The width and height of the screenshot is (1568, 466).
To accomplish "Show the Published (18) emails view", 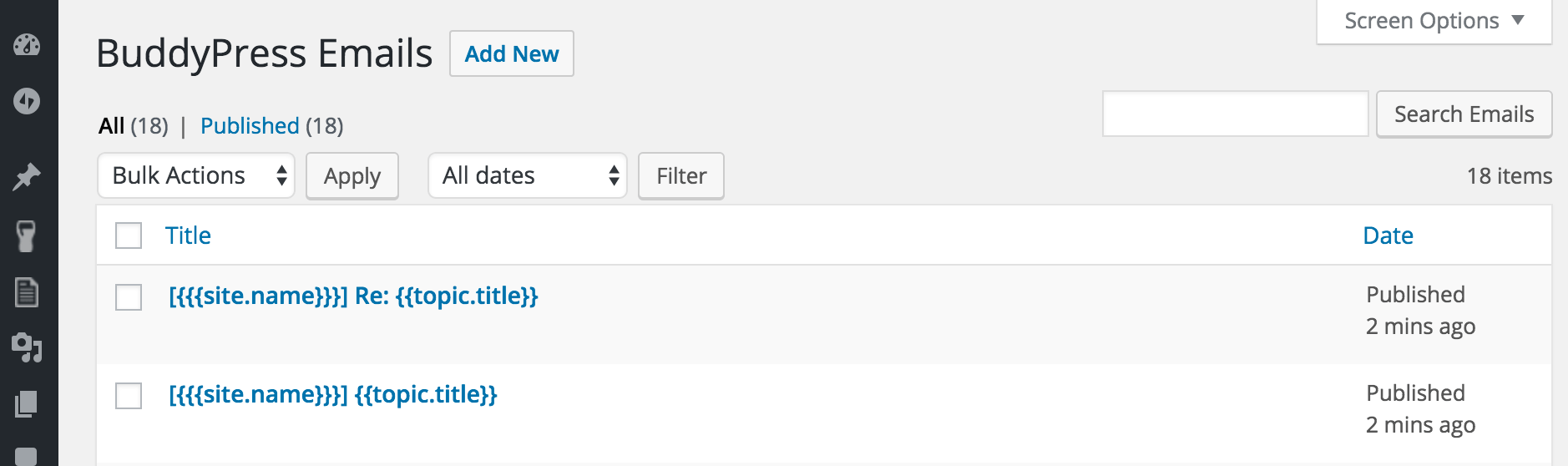I will click(x=250, y=126).
